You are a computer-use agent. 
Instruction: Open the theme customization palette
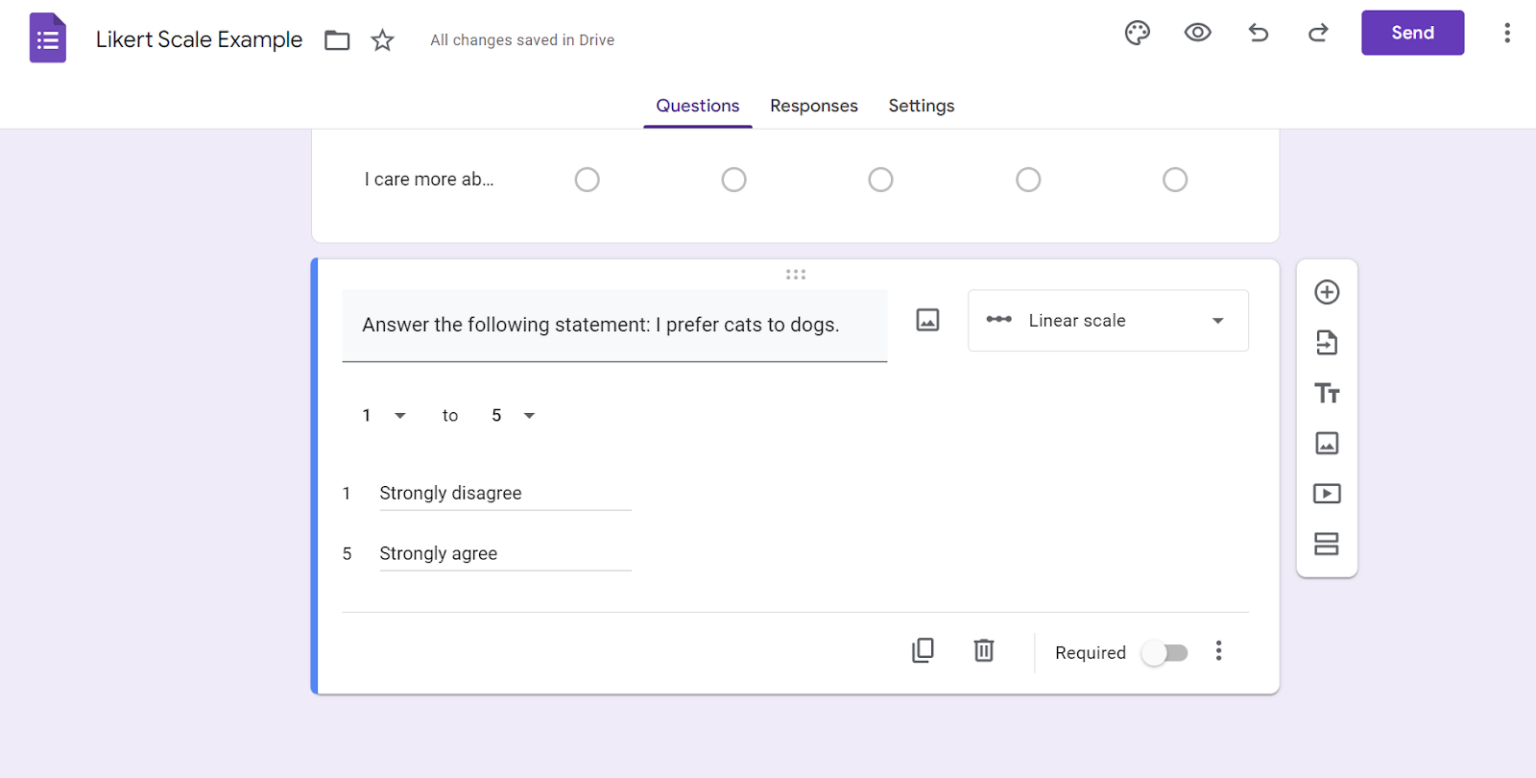coord(1137,32)
